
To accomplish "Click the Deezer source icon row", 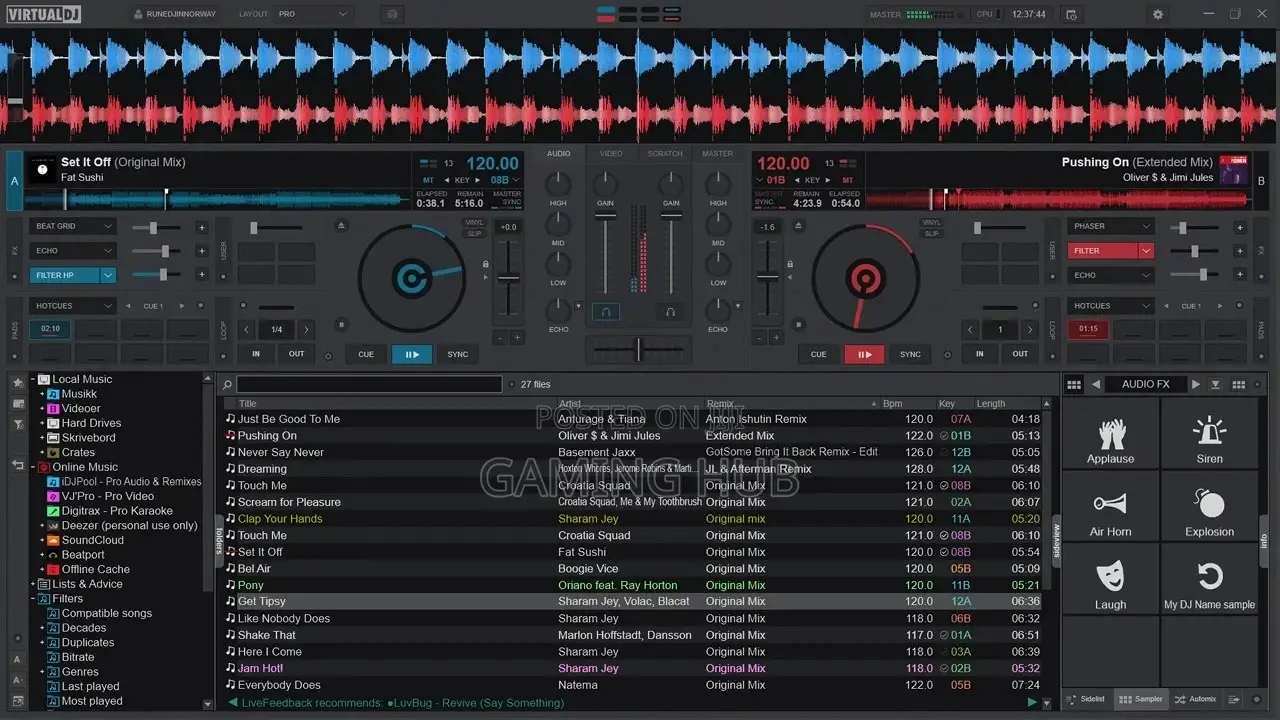I will point(122,525).
